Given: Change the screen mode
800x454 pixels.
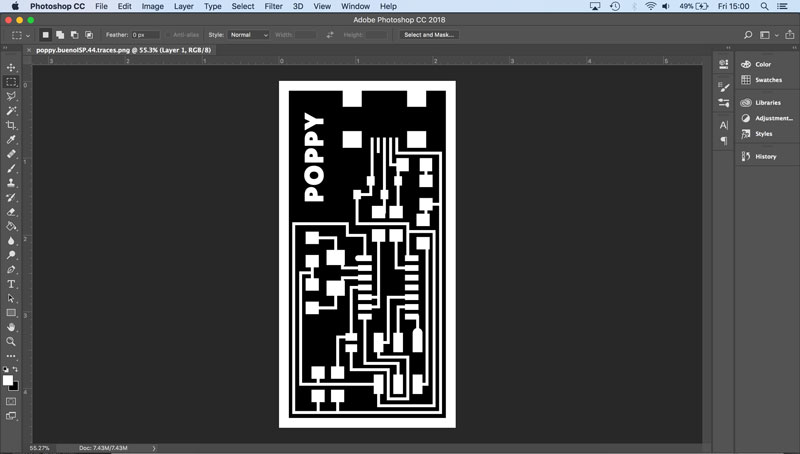Looking at the screenshot, I should click(x=11, y=416).
